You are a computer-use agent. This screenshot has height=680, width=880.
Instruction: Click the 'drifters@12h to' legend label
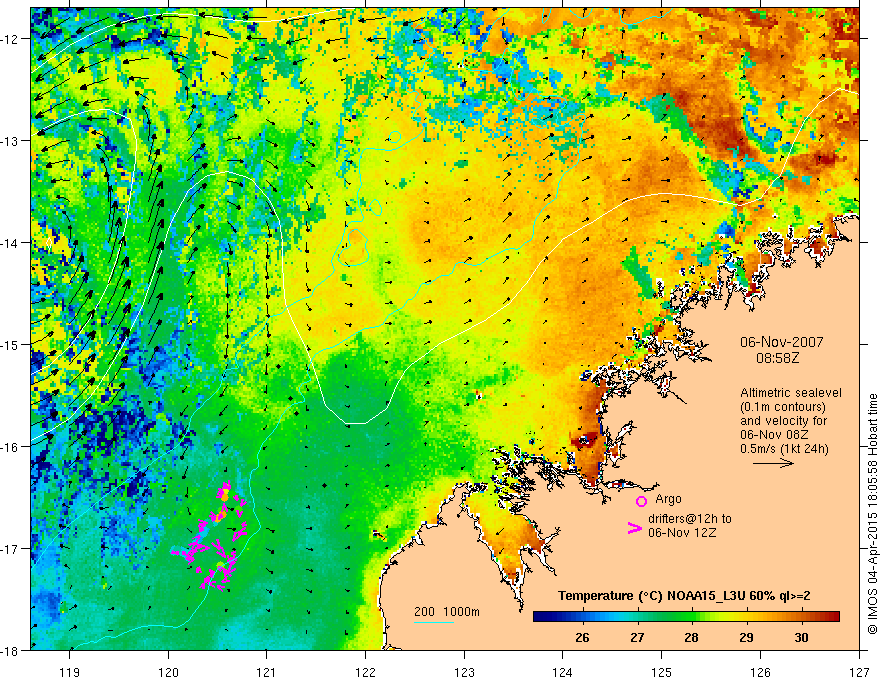pos(690,519)
